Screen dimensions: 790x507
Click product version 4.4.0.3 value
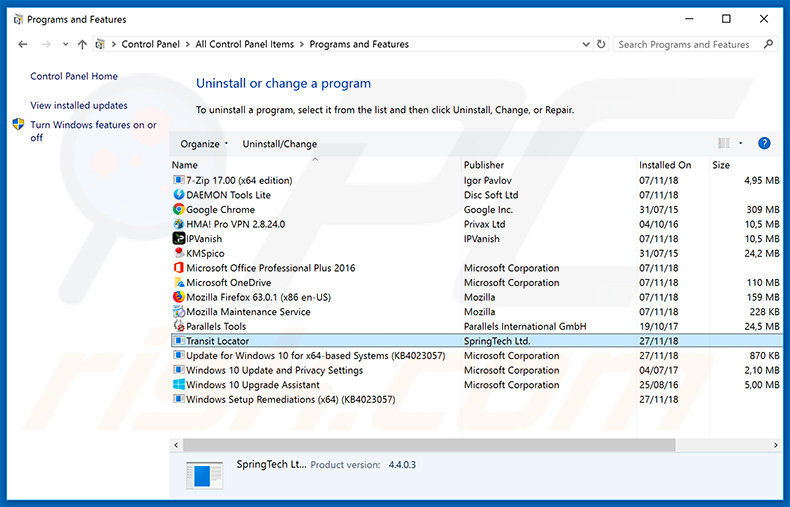[x=402, y=465]
